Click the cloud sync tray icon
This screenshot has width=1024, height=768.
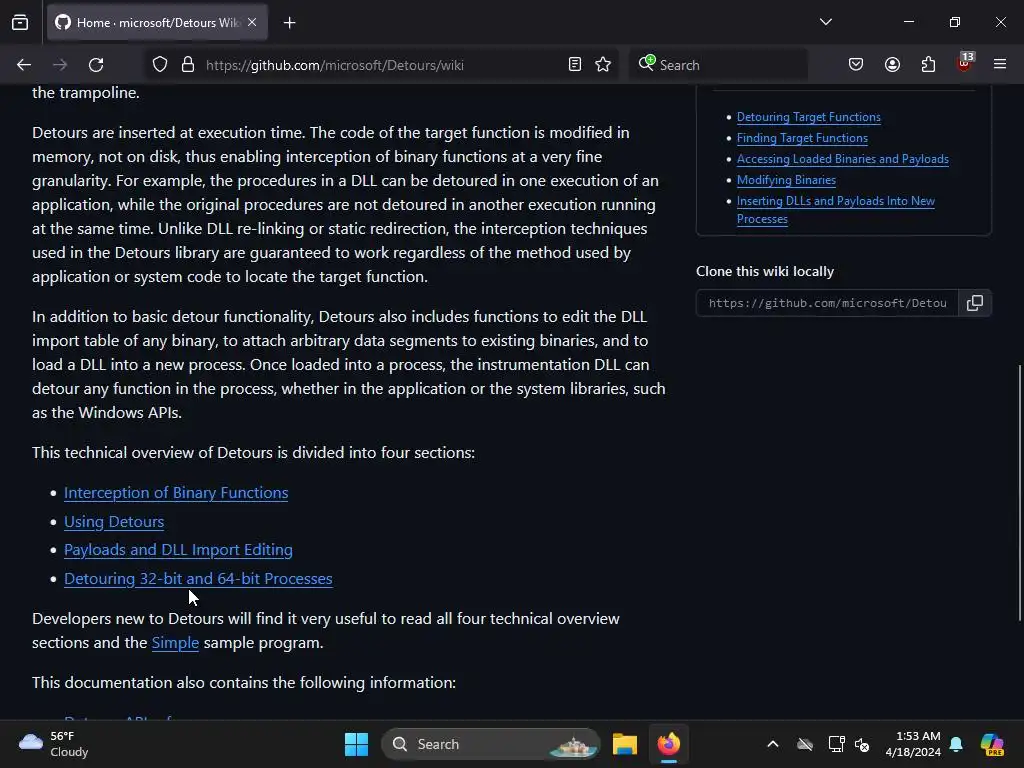click(805, 744)
